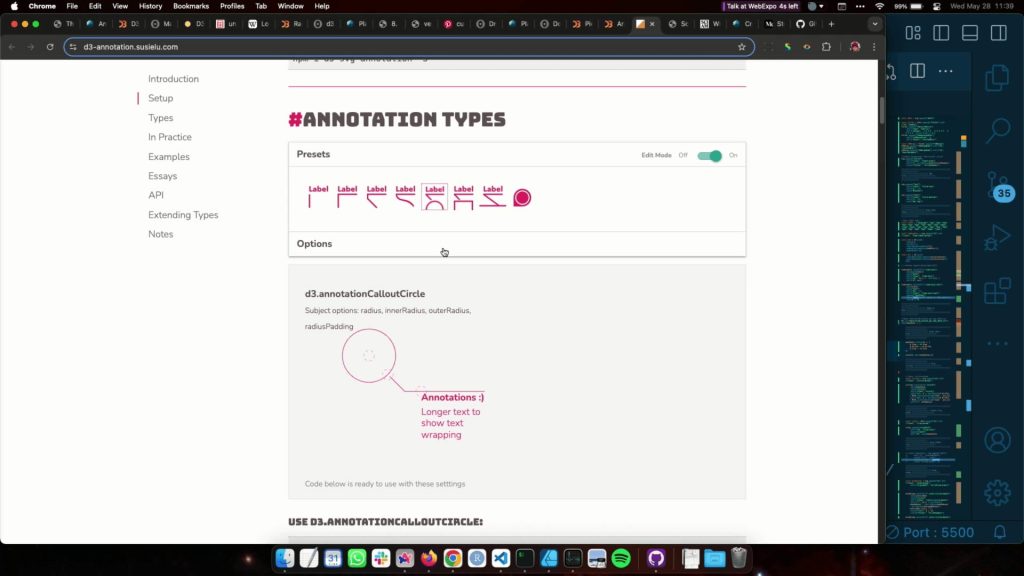
Task: Open the Bookmarks menu in menu bar
Action: tap(191, 6)
